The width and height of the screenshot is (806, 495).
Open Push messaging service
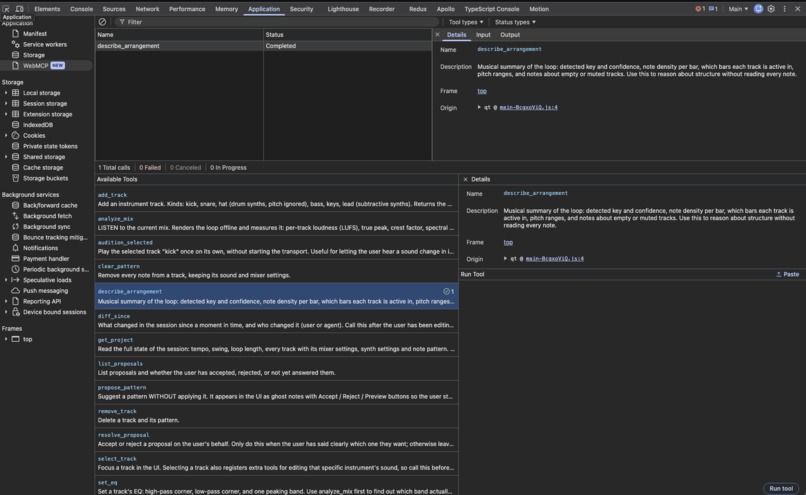[x=45, y=291]
